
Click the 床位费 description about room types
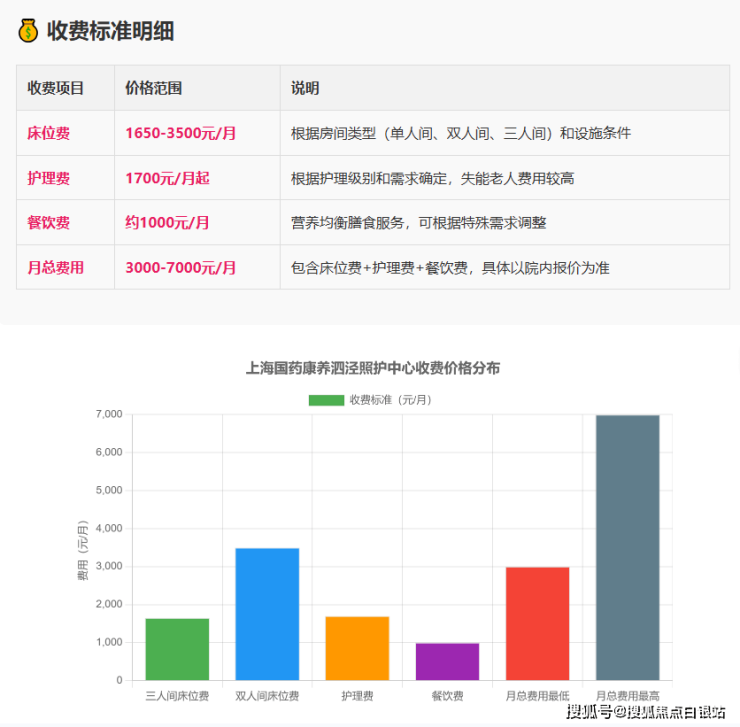tap(461, 133)
